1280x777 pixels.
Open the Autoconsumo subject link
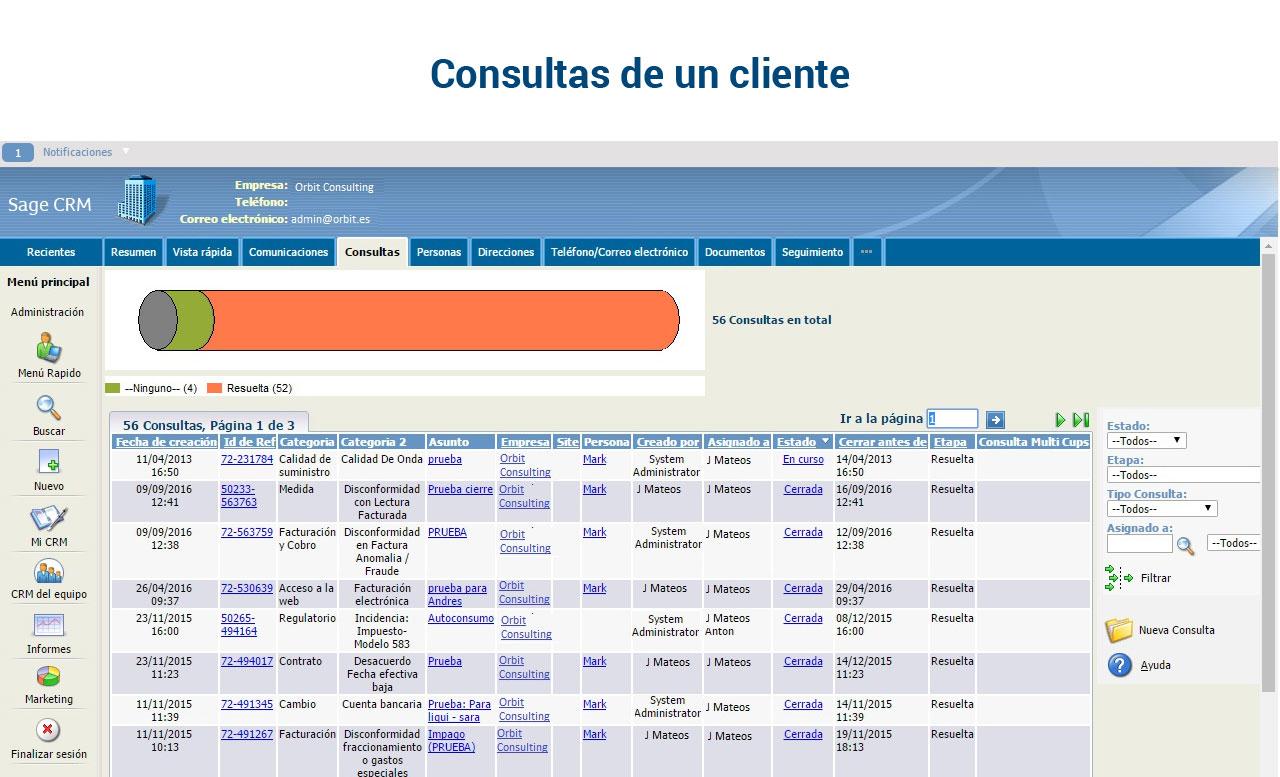point(461,619)
